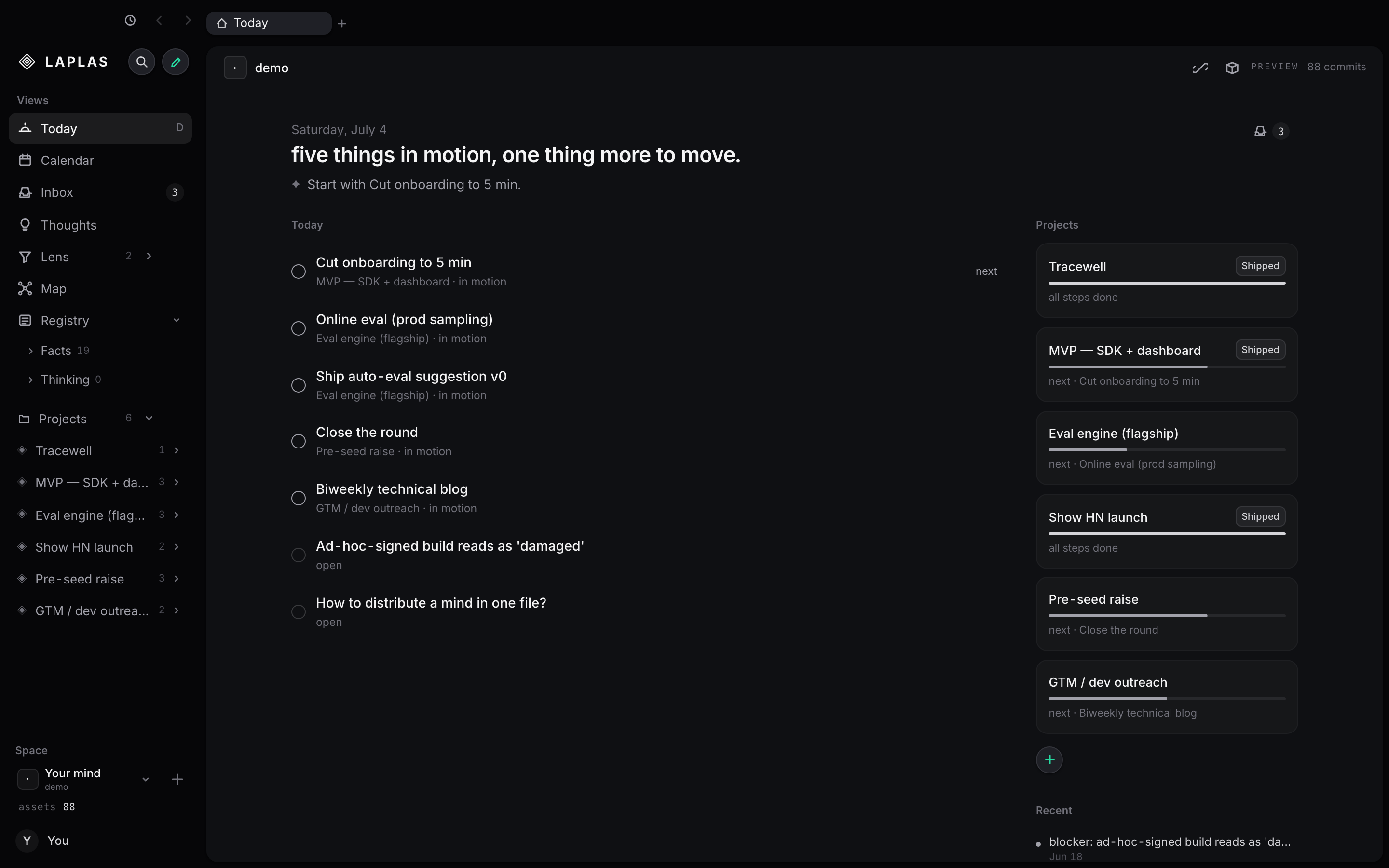Viewport: 1389px width, 868px height.
Task: Add a new space with plus icon
Action: click(177, 779)
